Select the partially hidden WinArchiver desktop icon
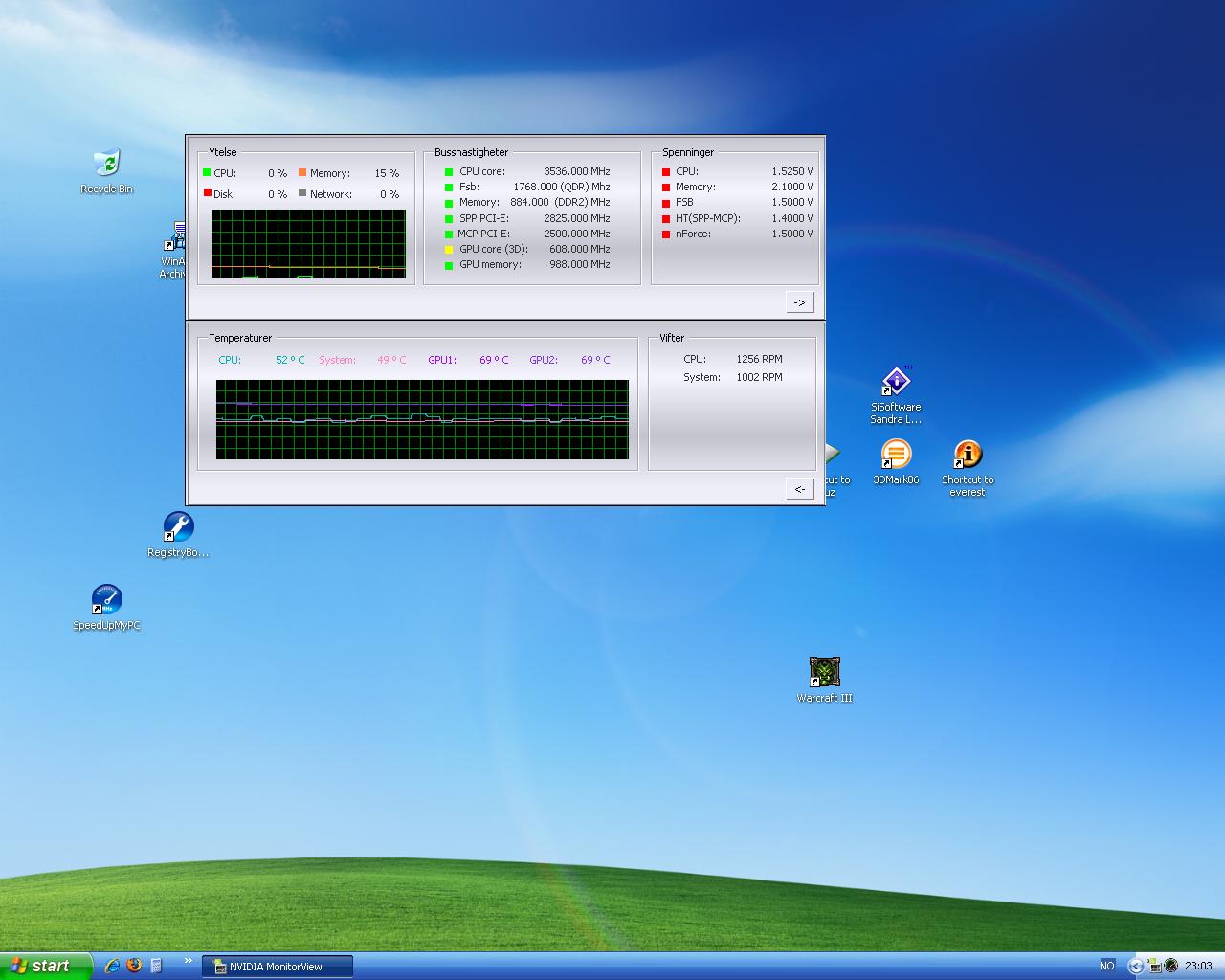This screenshot has height=980, width=1225. pyautogui.click(x=175, y=251)
